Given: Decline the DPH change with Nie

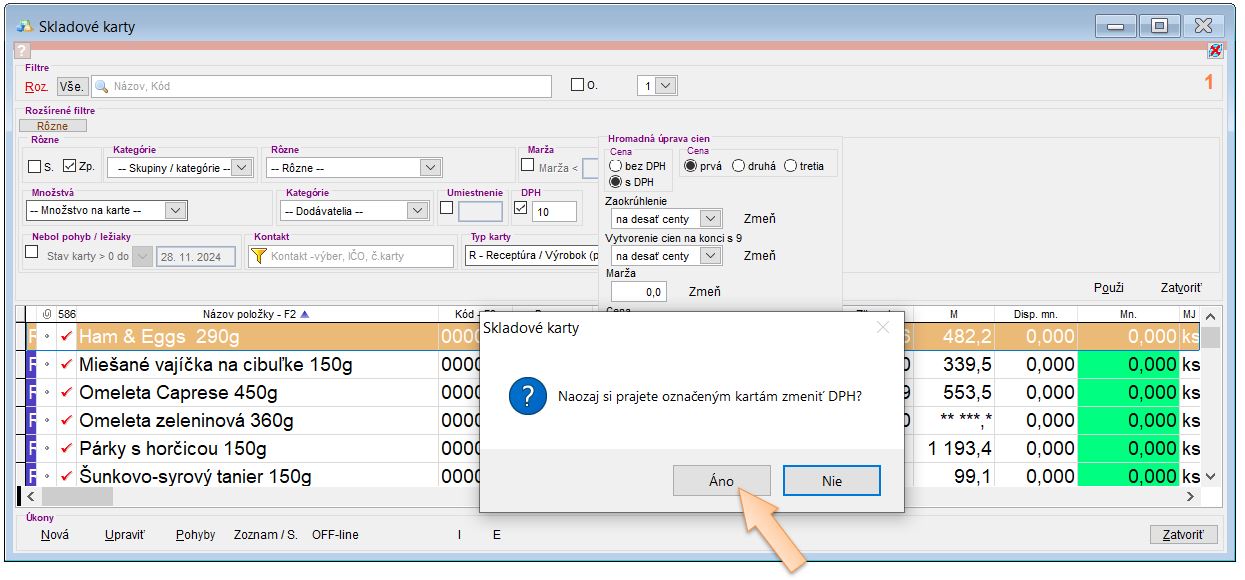Looking at the screenshot, I should click(x=831, y=481).
